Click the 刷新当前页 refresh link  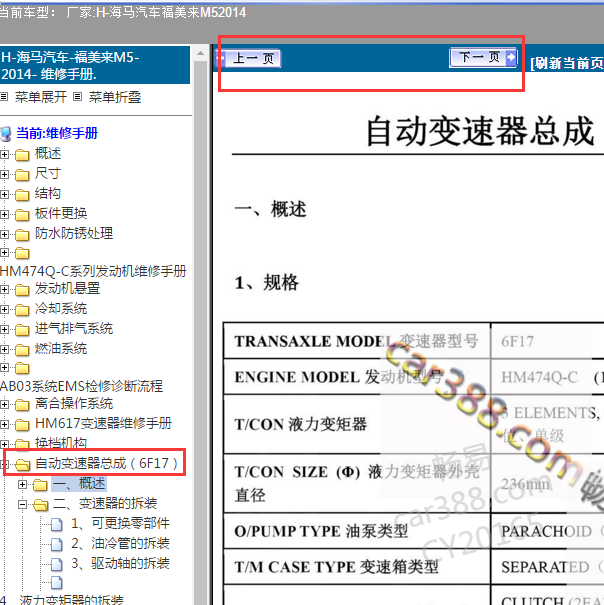click(567, 63)
